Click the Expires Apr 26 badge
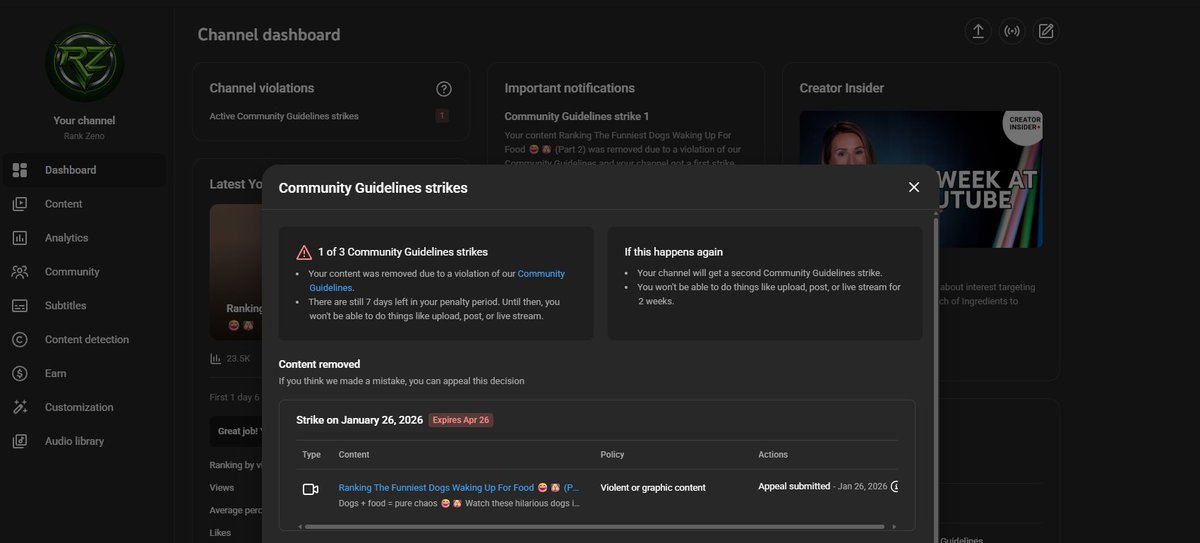Viewport: 1200px width, 543px height. point(461,420)
